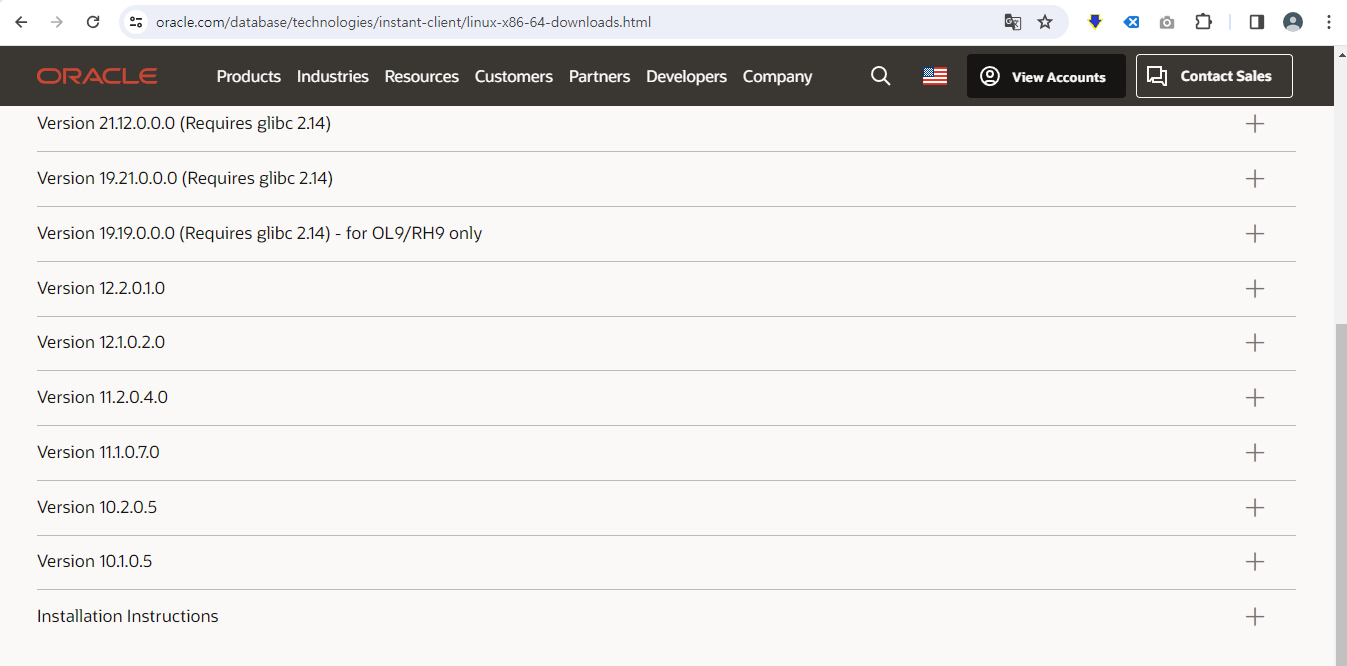1347x666 pixels.
Task: Click the browser forward arrow
Action: (x=57, y=22)
